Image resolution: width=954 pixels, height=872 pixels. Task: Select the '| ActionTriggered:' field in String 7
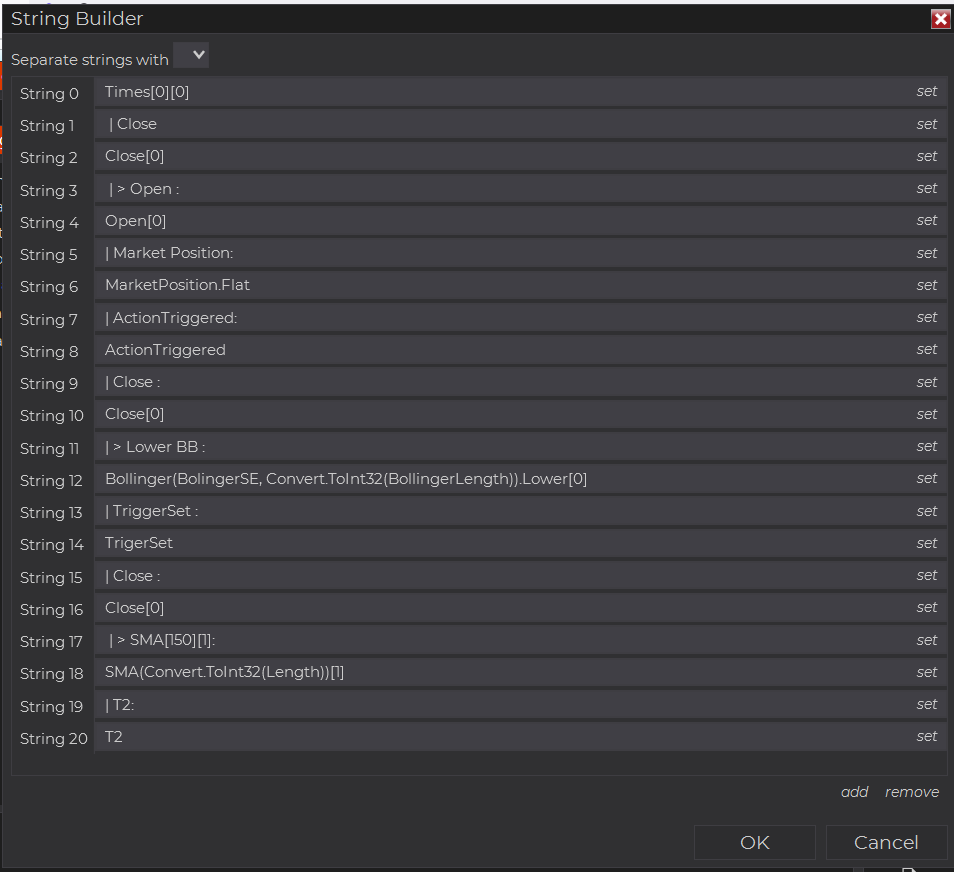(x=520, y=318)
